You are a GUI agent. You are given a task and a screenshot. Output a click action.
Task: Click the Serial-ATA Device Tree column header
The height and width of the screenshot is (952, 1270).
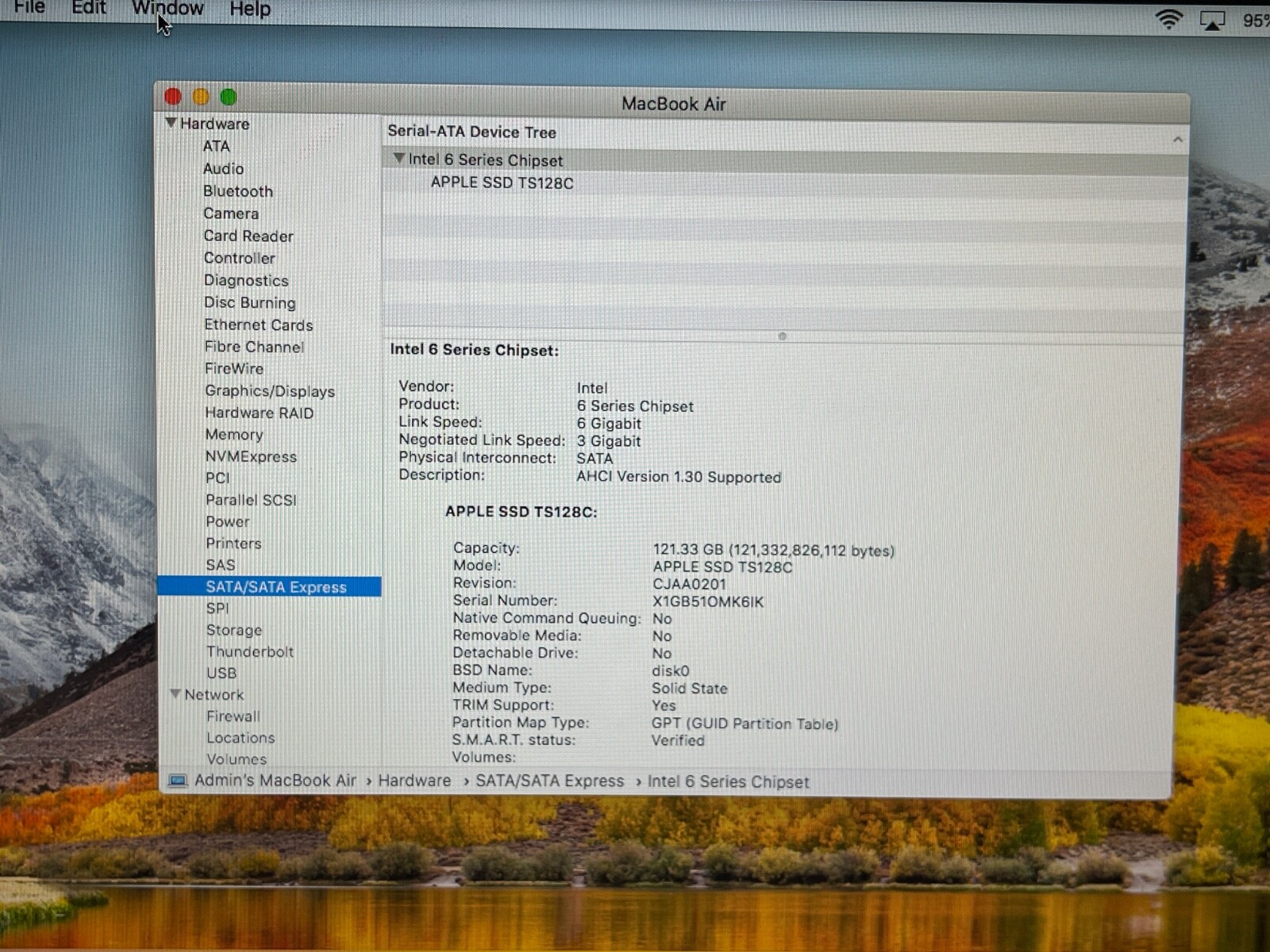[x=471, y=132]
